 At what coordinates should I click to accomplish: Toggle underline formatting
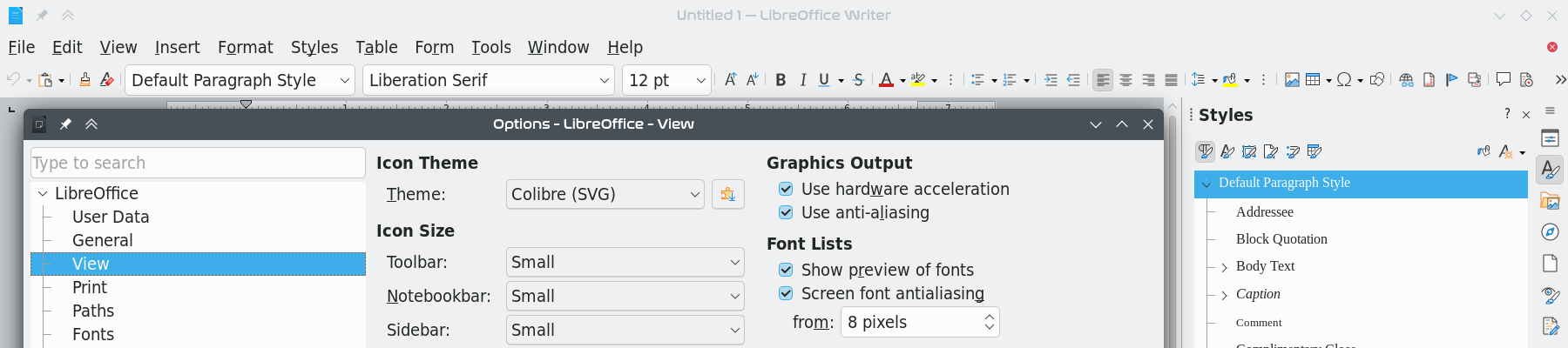824,80
